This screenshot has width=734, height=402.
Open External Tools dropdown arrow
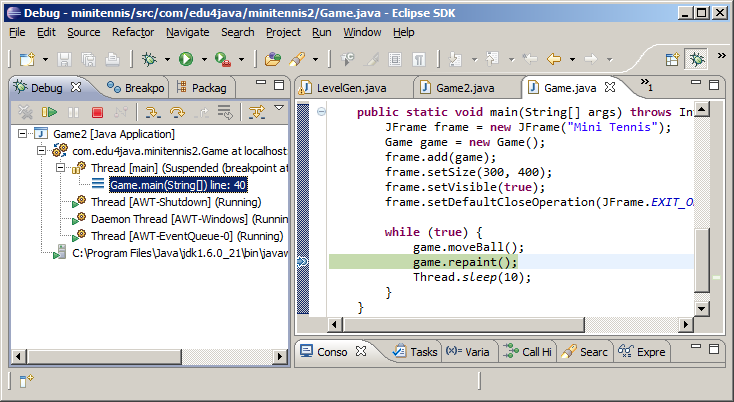click(x=242, y=60)
